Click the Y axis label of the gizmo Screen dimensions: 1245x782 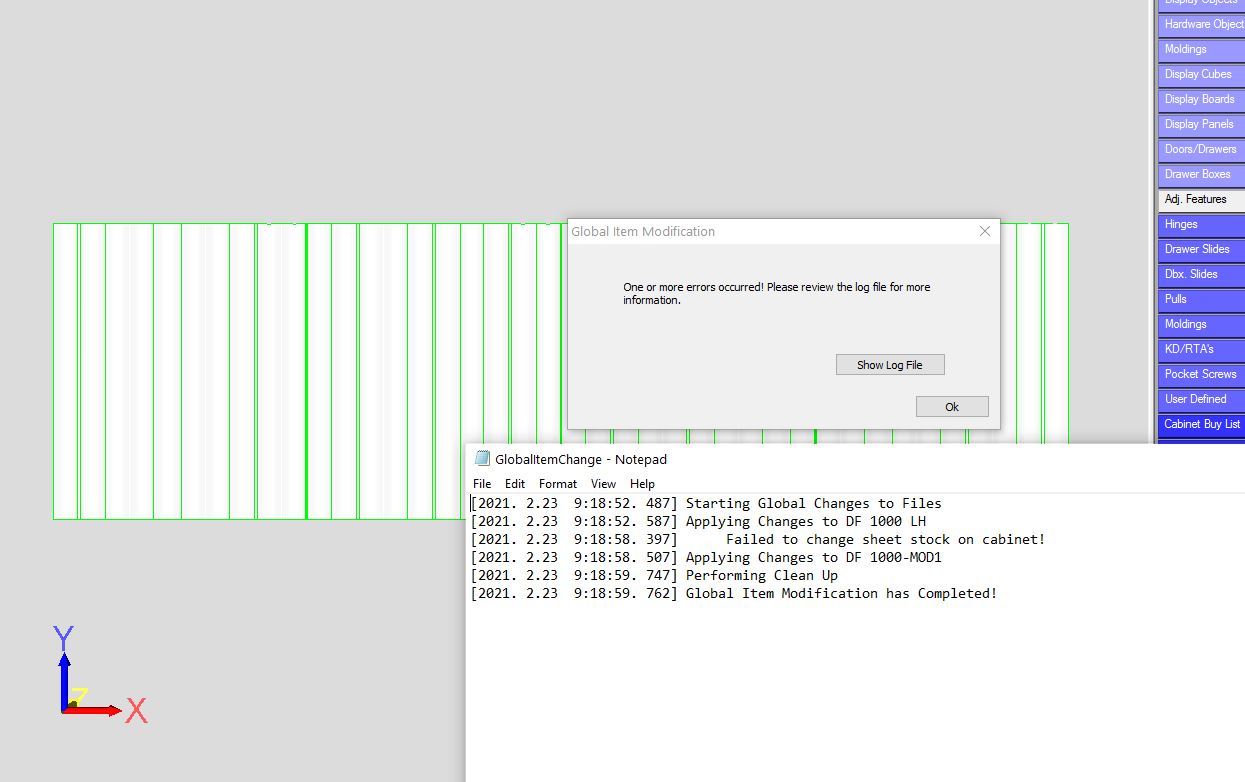click(x=64, y=639)
